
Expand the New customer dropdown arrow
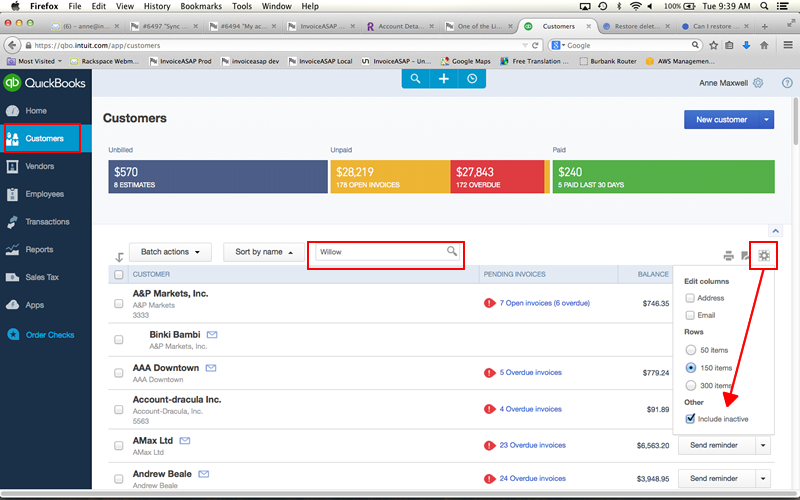point(766,119)
